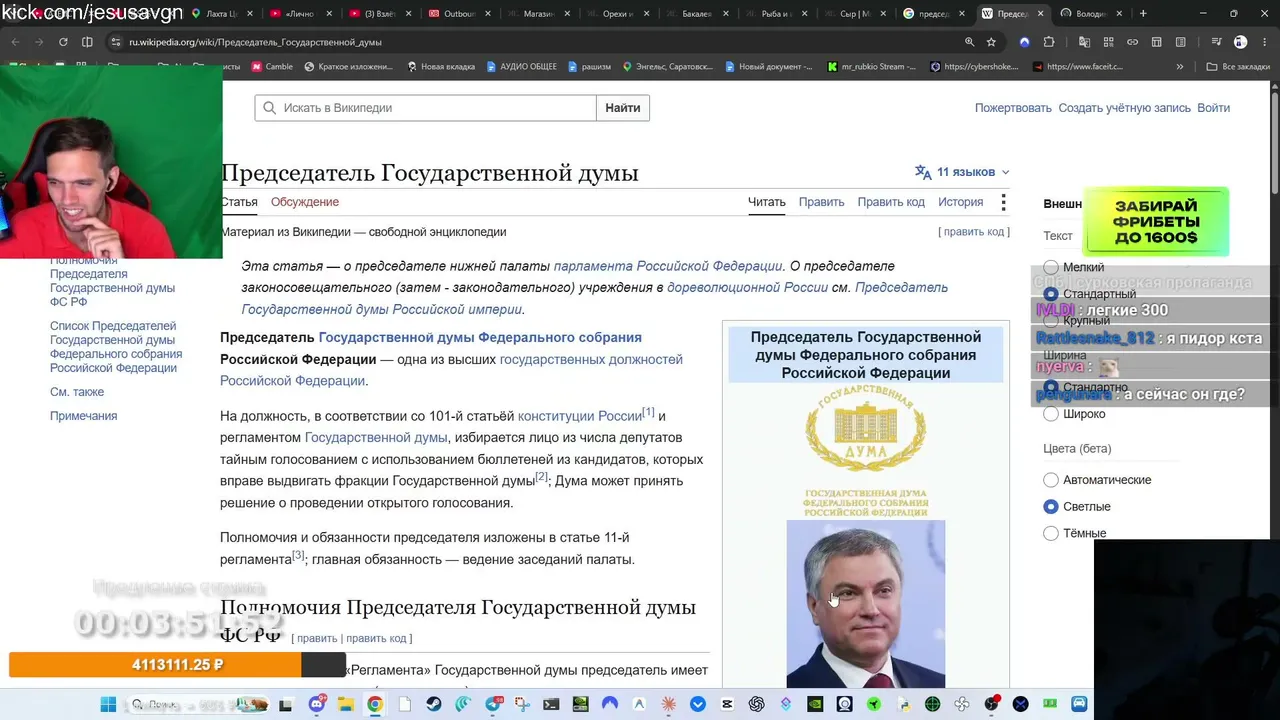Select the Мелкий text size option

coord(1051,267)
